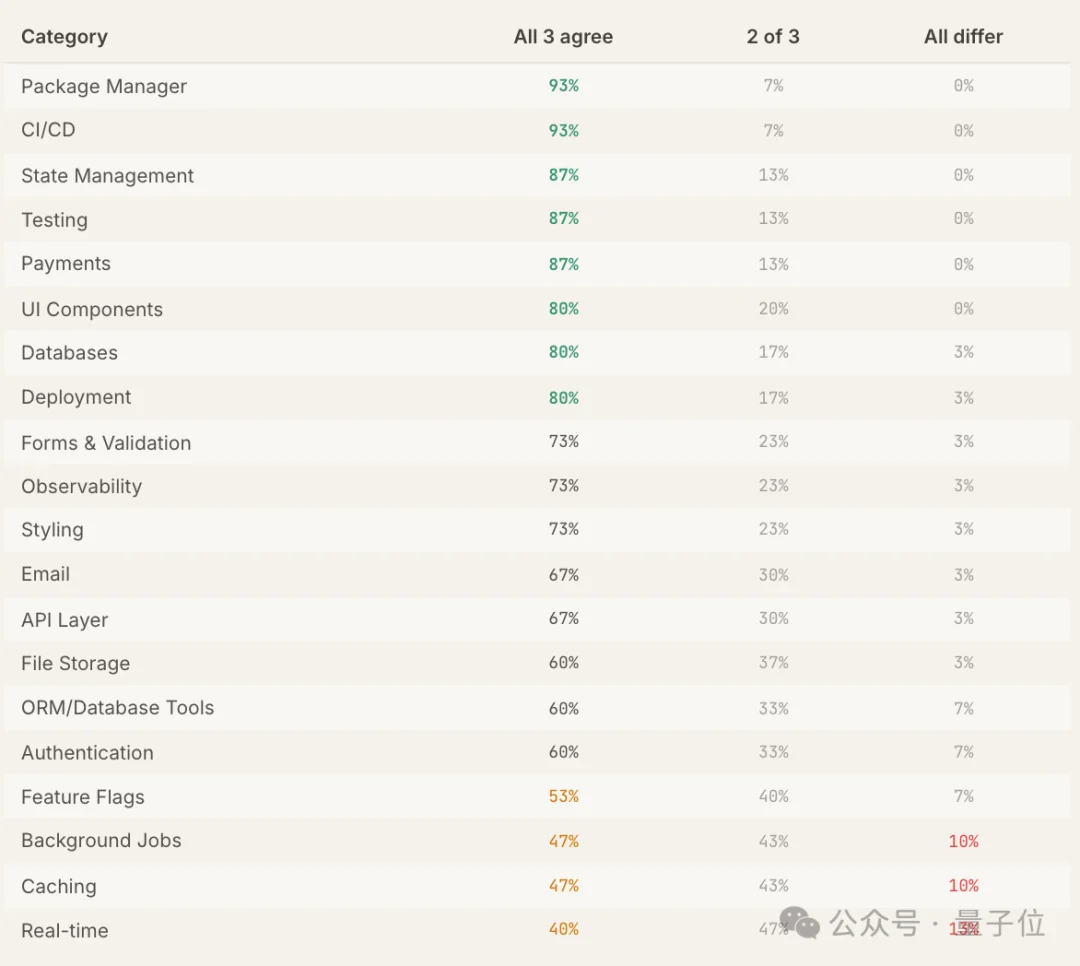
Task: Click the "Forms & Validation" row label
Action: click(106, 443)
